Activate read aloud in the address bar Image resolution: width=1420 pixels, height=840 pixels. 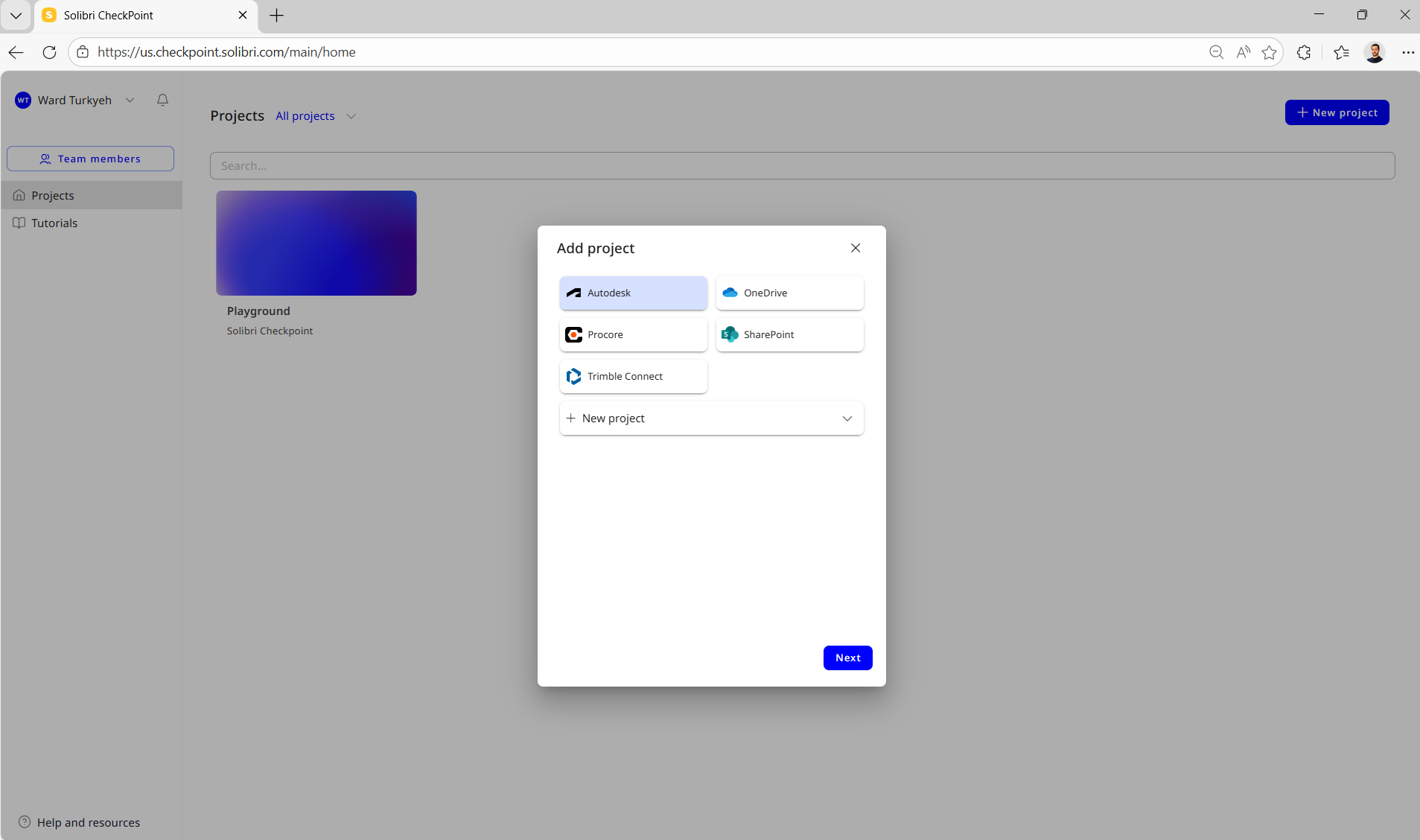[1242, 52]
